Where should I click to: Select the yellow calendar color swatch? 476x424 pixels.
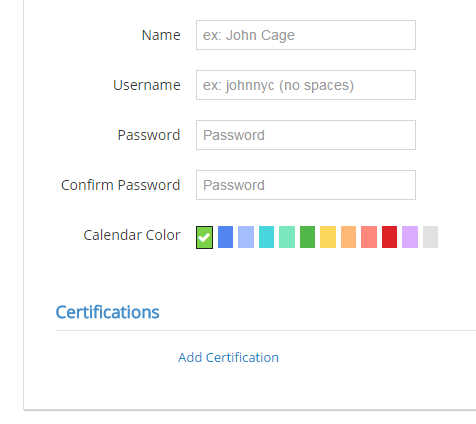(328, 237)
